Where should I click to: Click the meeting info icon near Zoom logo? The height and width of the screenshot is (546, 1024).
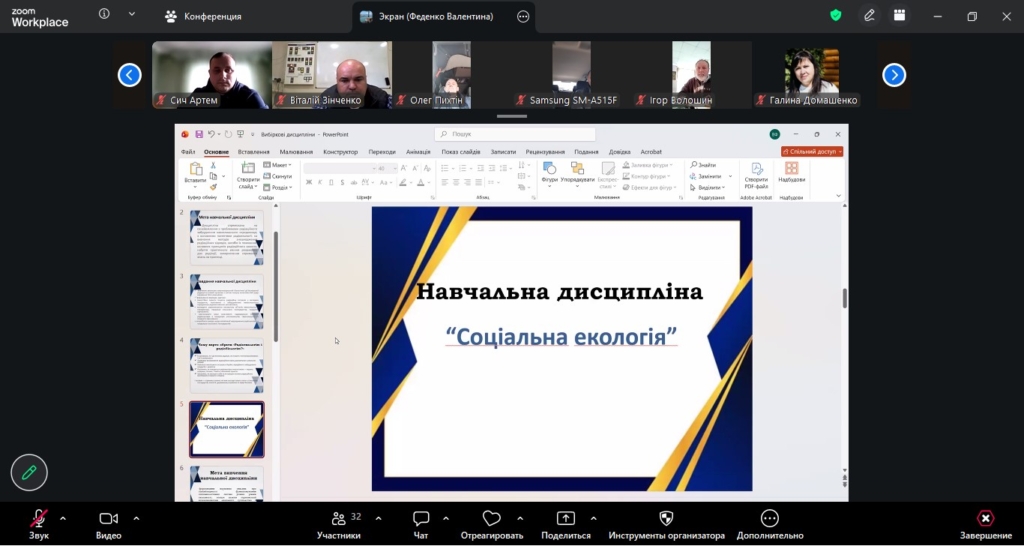coord(104,15)
